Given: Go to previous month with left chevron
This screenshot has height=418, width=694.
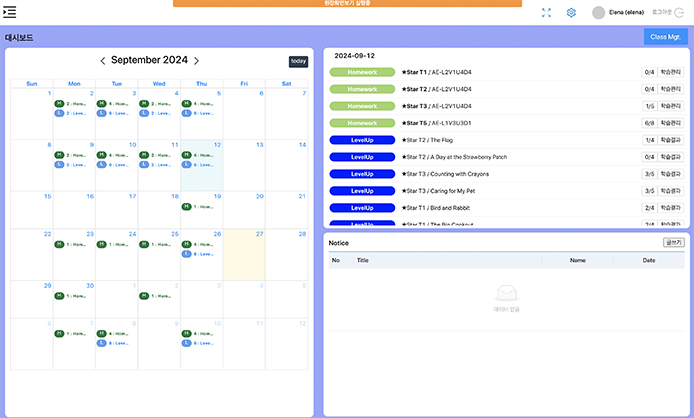Looking at the screenshot, I should 103,61.
